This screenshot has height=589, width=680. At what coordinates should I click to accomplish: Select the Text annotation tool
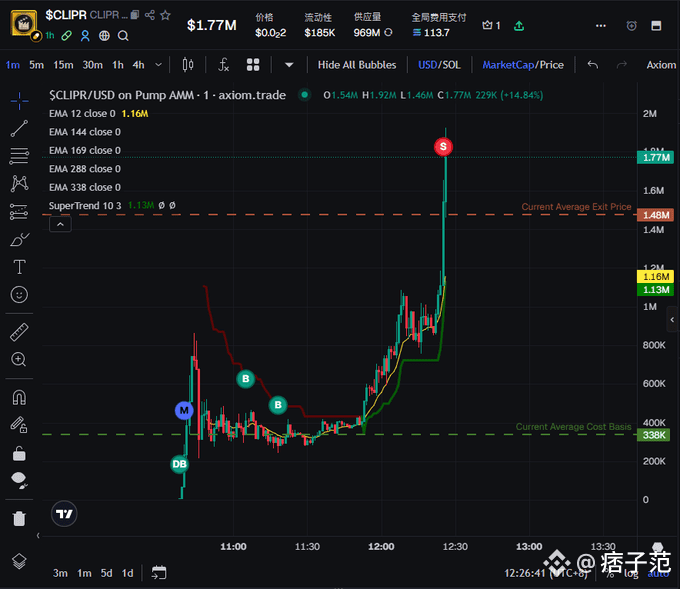19,267
